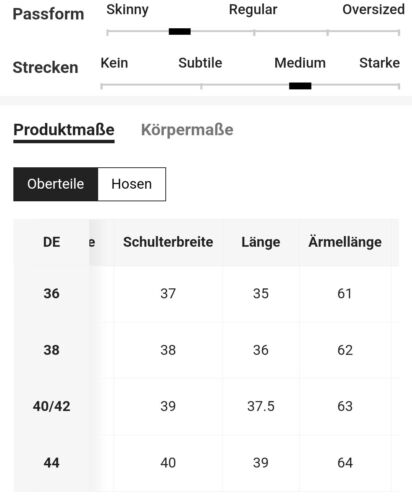Image resolution: width=412 pixels, height=500 pixels.
Task: Select the Produktmaße tab
Action: [64, 130]
